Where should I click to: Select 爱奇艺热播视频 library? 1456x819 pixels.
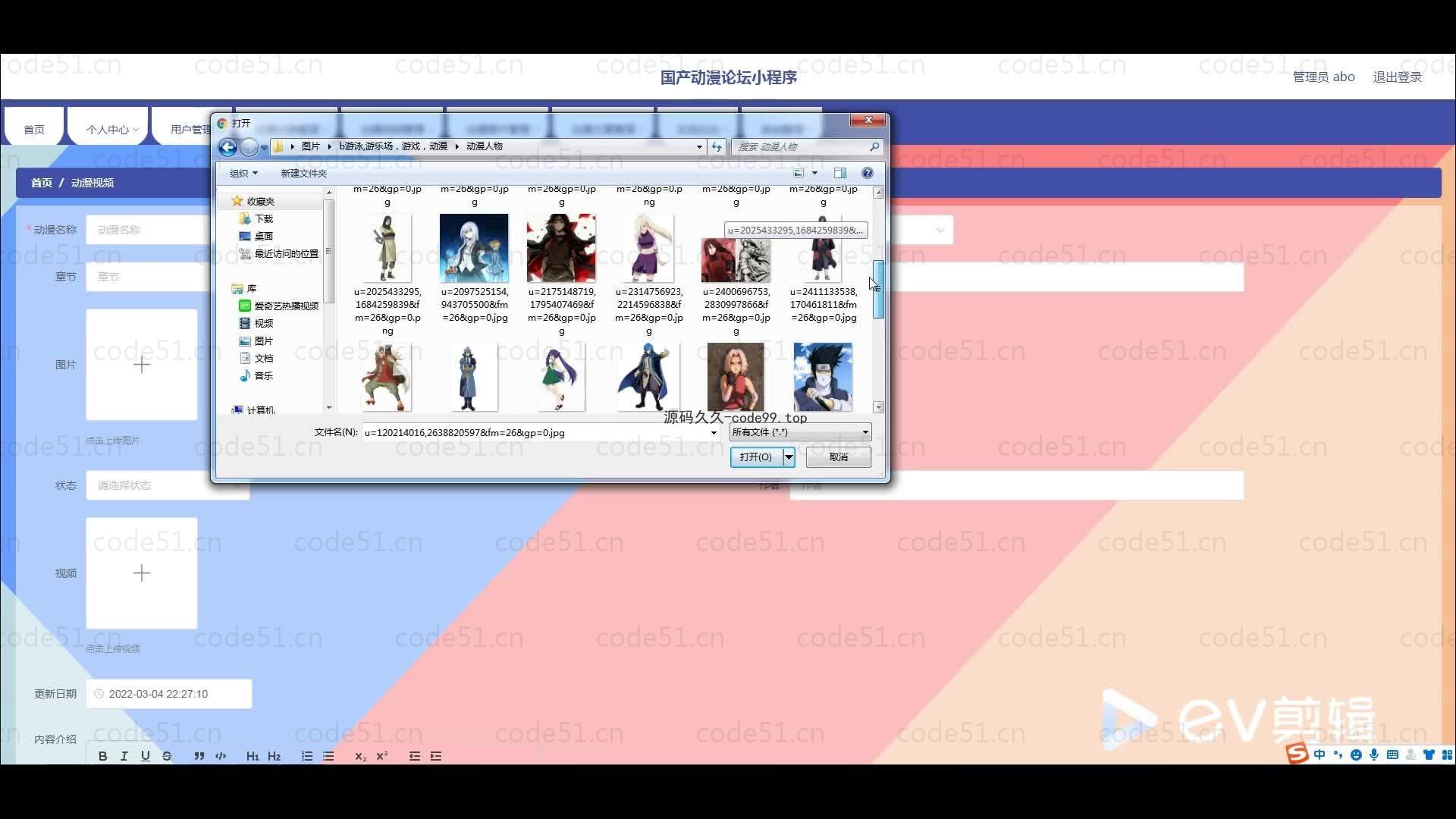click(x=286, y=306)
